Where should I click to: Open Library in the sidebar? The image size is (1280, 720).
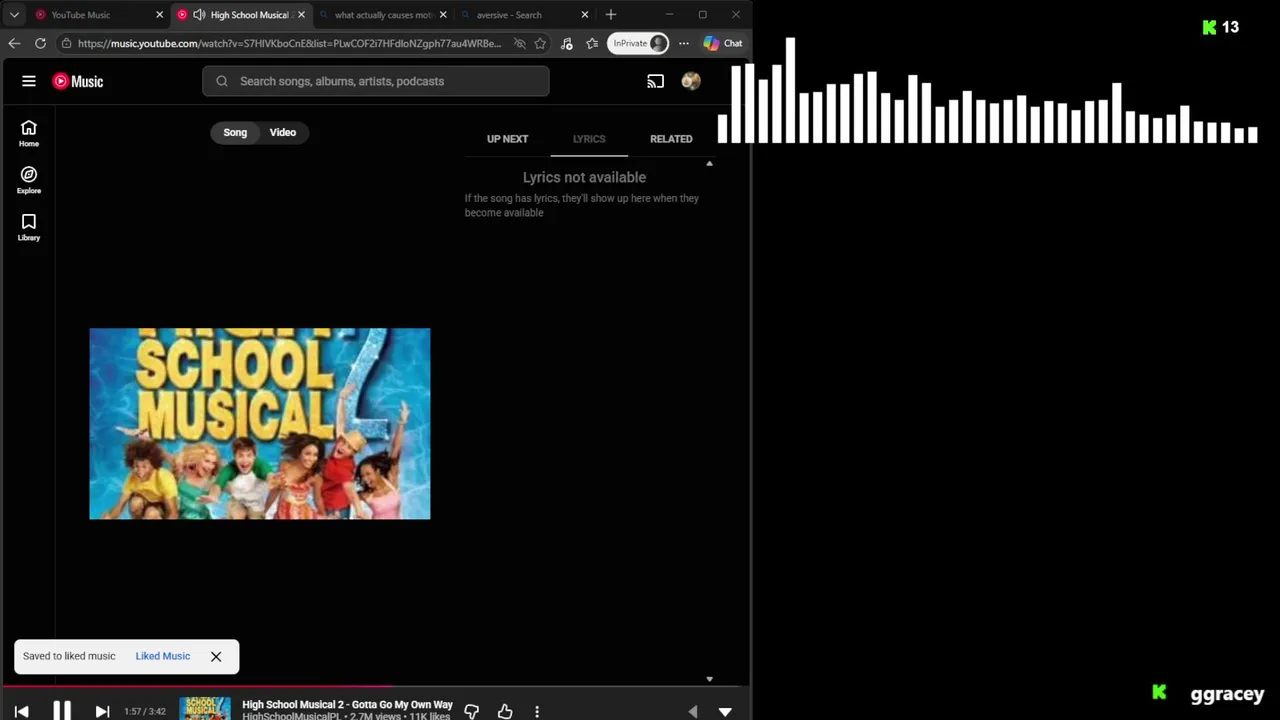tap(29, 227)
